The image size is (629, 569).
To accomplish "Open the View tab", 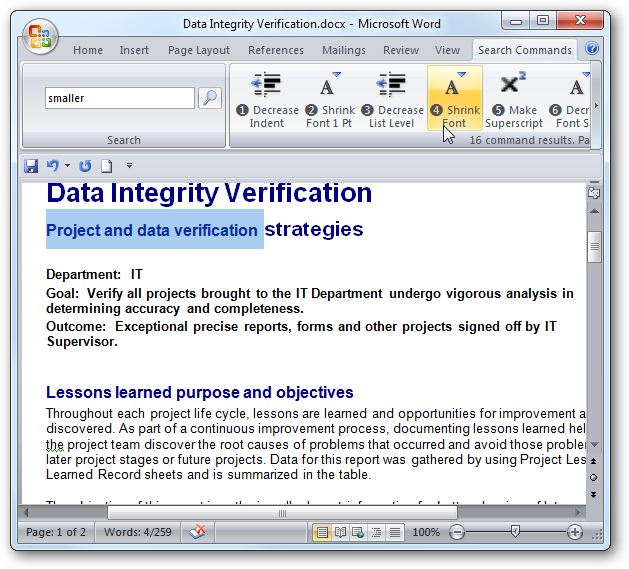I will pos(447,50).
